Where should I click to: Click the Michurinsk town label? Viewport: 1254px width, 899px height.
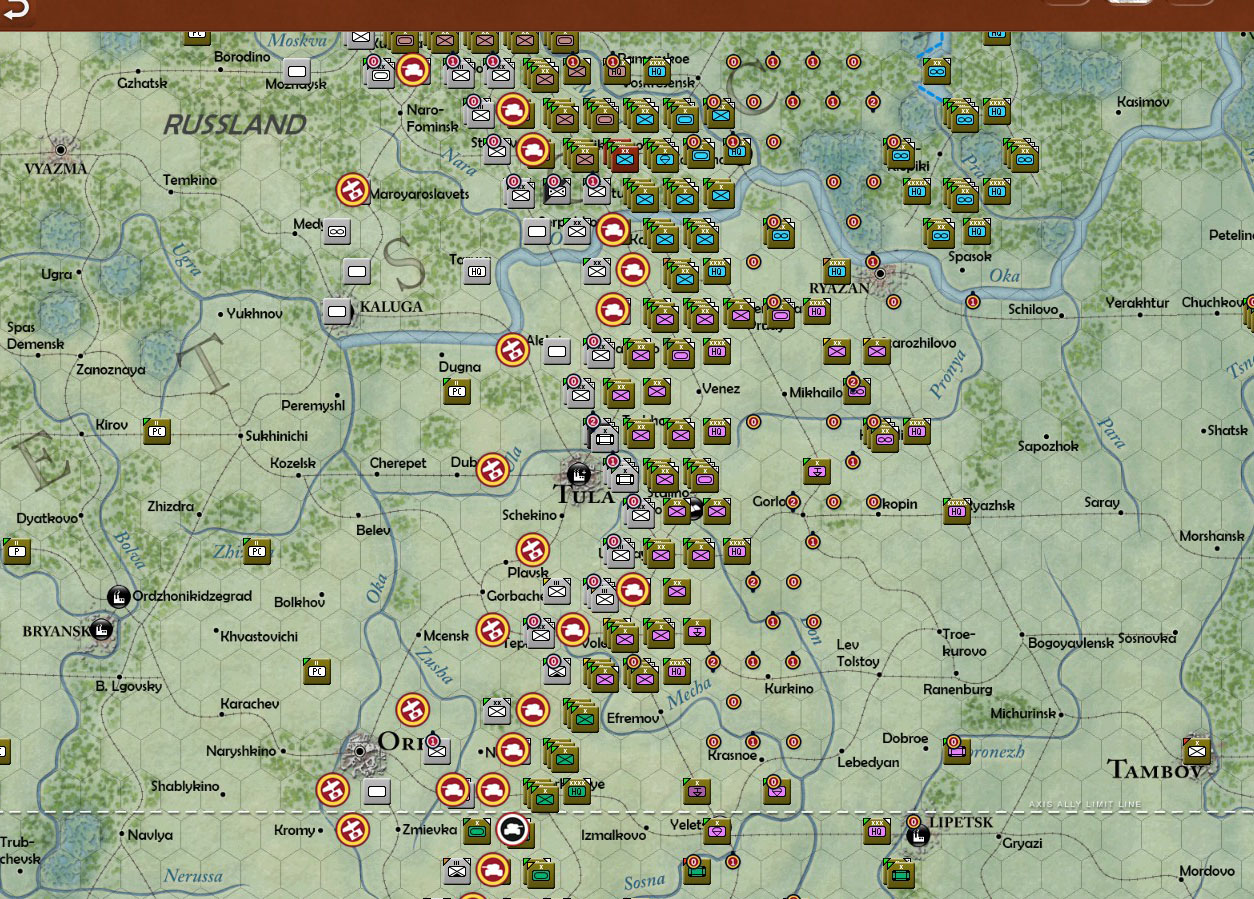(1023, 713)
